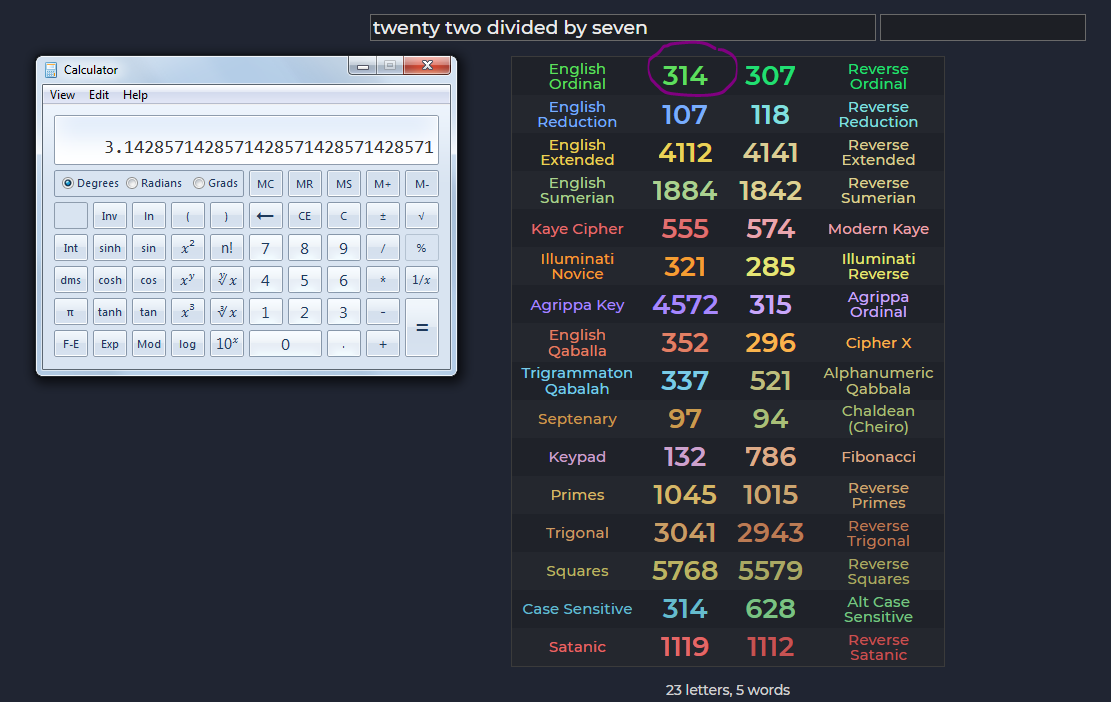The width and height of the screenshot is (1111, 702).
Task: Click the phrase field reading 'twenty two divided by seven'
Action: [623, 28]
